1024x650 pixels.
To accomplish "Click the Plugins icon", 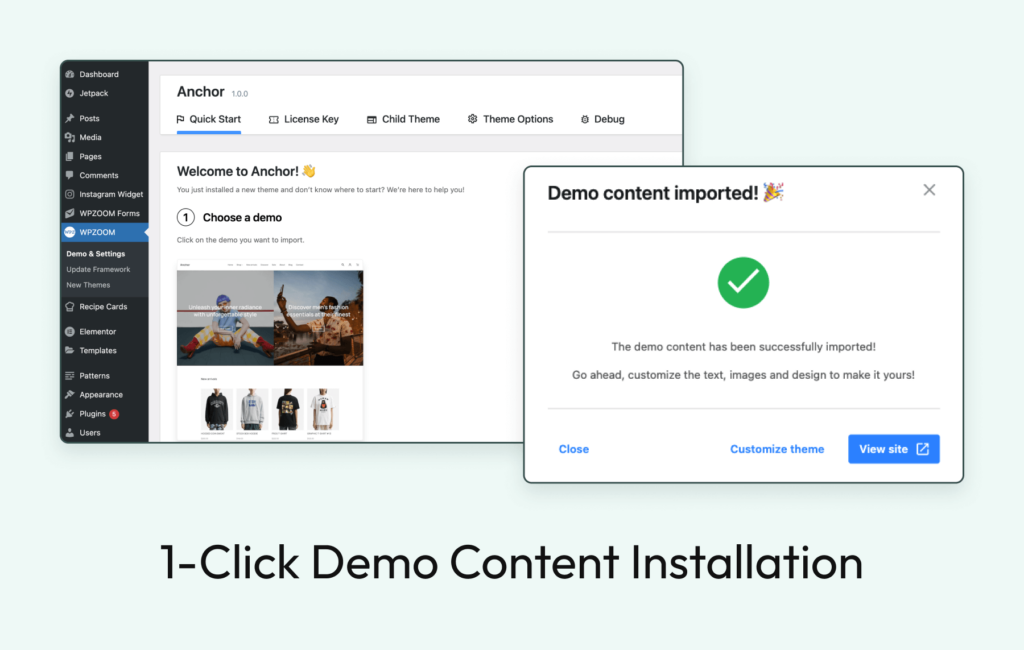I will pos(70,414).
